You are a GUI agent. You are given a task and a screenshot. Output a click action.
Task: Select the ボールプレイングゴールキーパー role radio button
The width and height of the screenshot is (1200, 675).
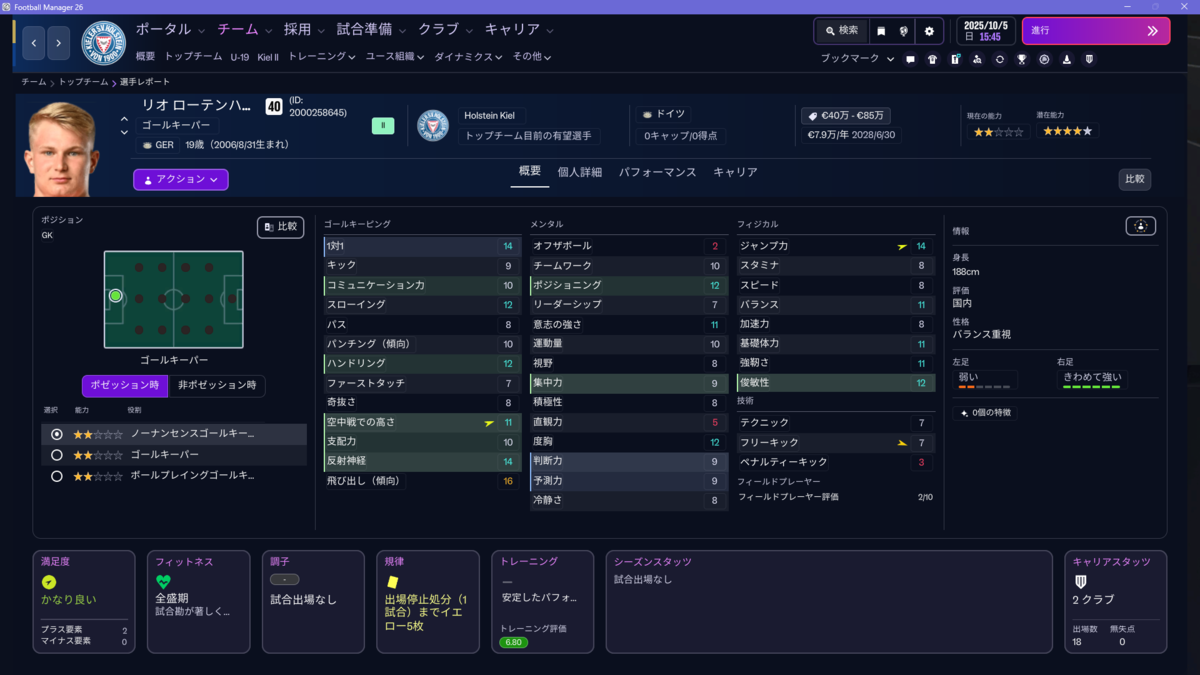56,476
